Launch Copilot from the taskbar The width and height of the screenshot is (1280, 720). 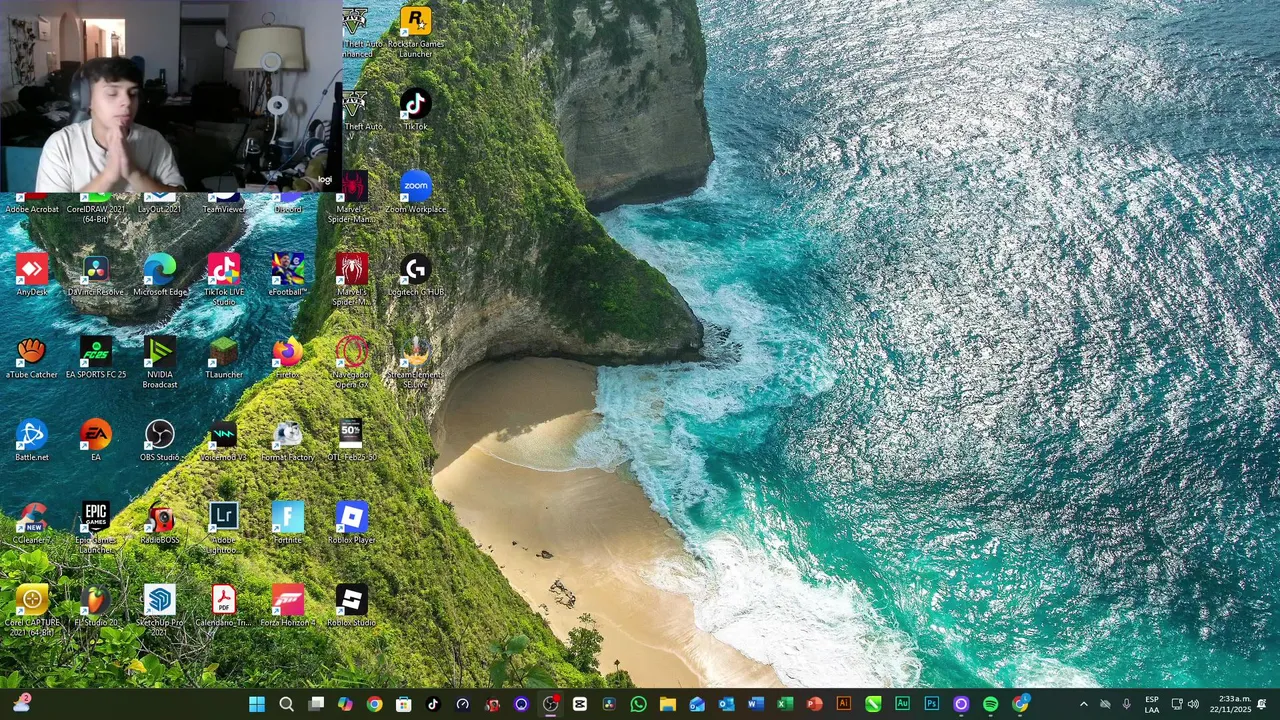point(345,704)
